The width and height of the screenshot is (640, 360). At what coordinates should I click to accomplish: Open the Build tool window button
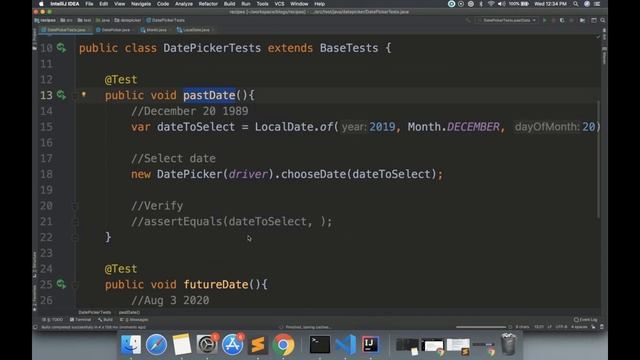tap(105, 320)
